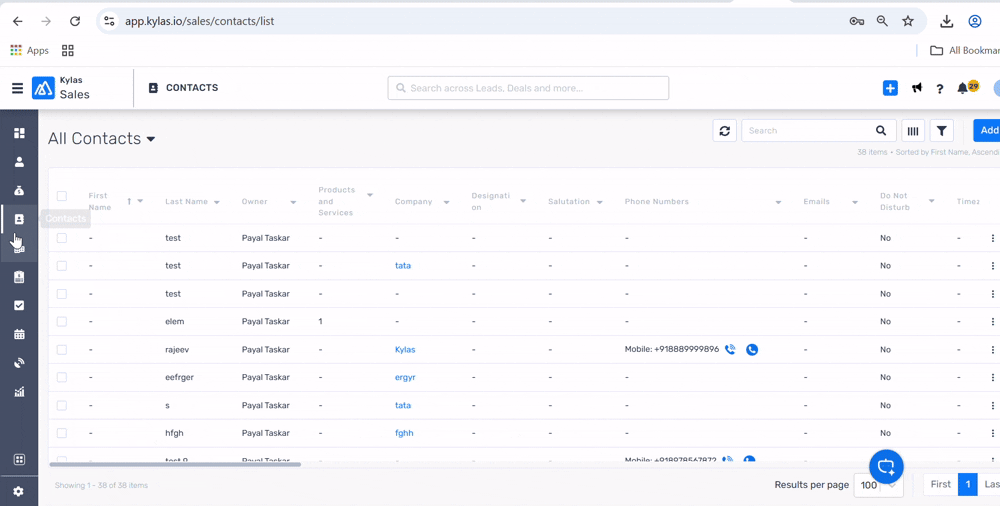Open Phone Numbers column dropdown arrow
The image size is (1000, 506).
pyautogui.click(x=778, y=202)
